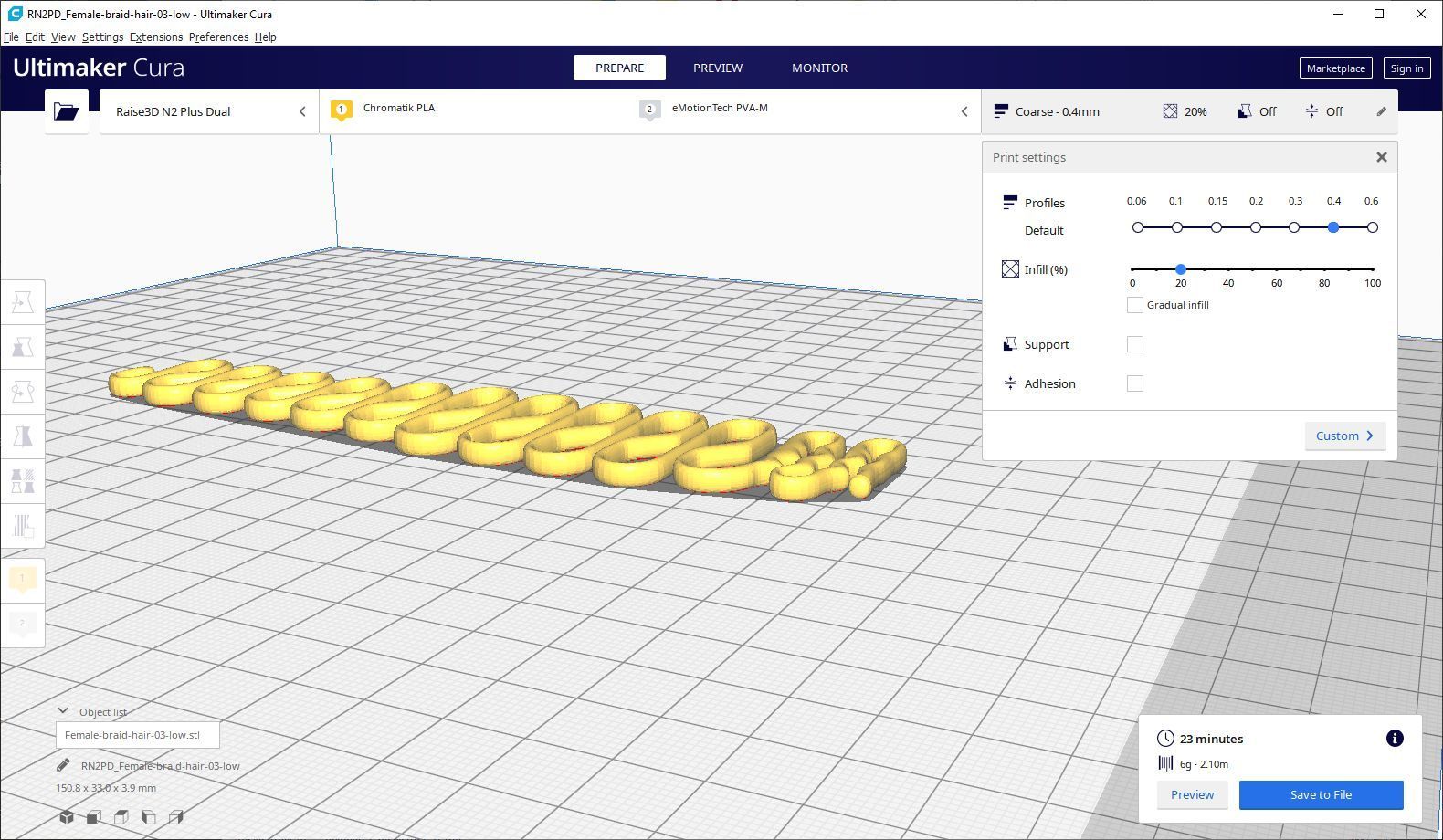Image resolution: width=1443 pixels, height=840 pixels.
Task: Collapse the Object list section
Action: pos(63,711)
